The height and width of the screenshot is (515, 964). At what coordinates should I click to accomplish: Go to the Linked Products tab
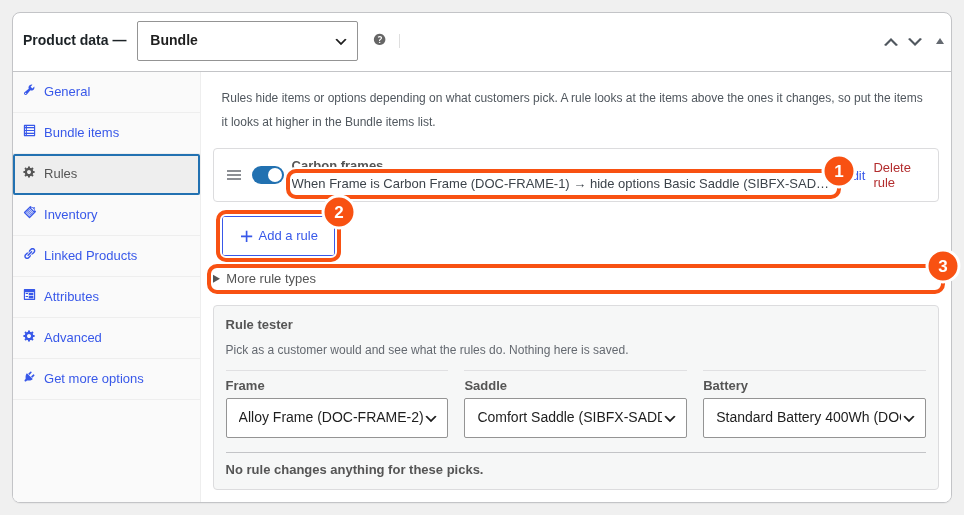point(106,256)
